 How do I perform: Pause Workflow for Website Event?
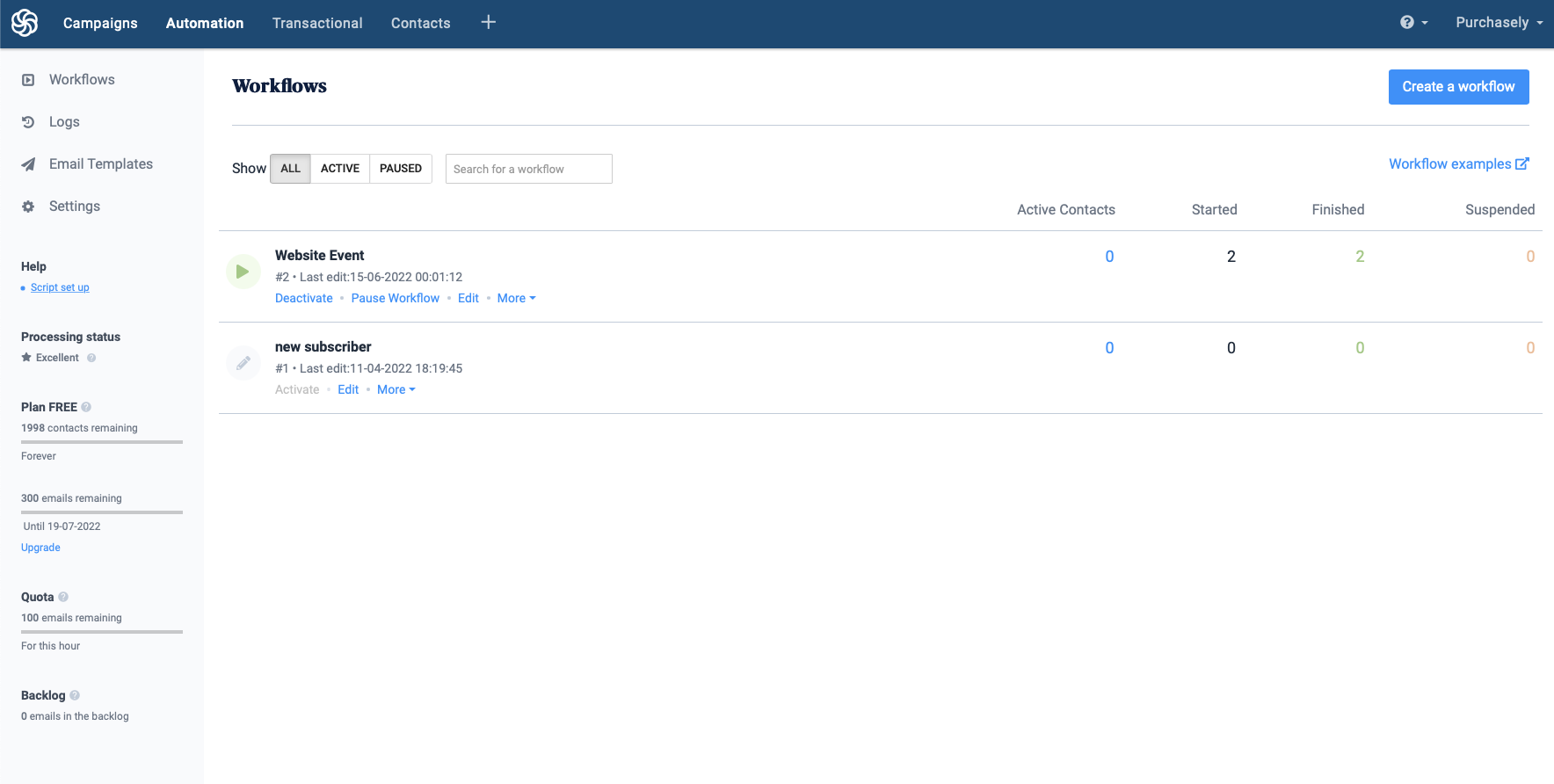click(x=395, y=298)
